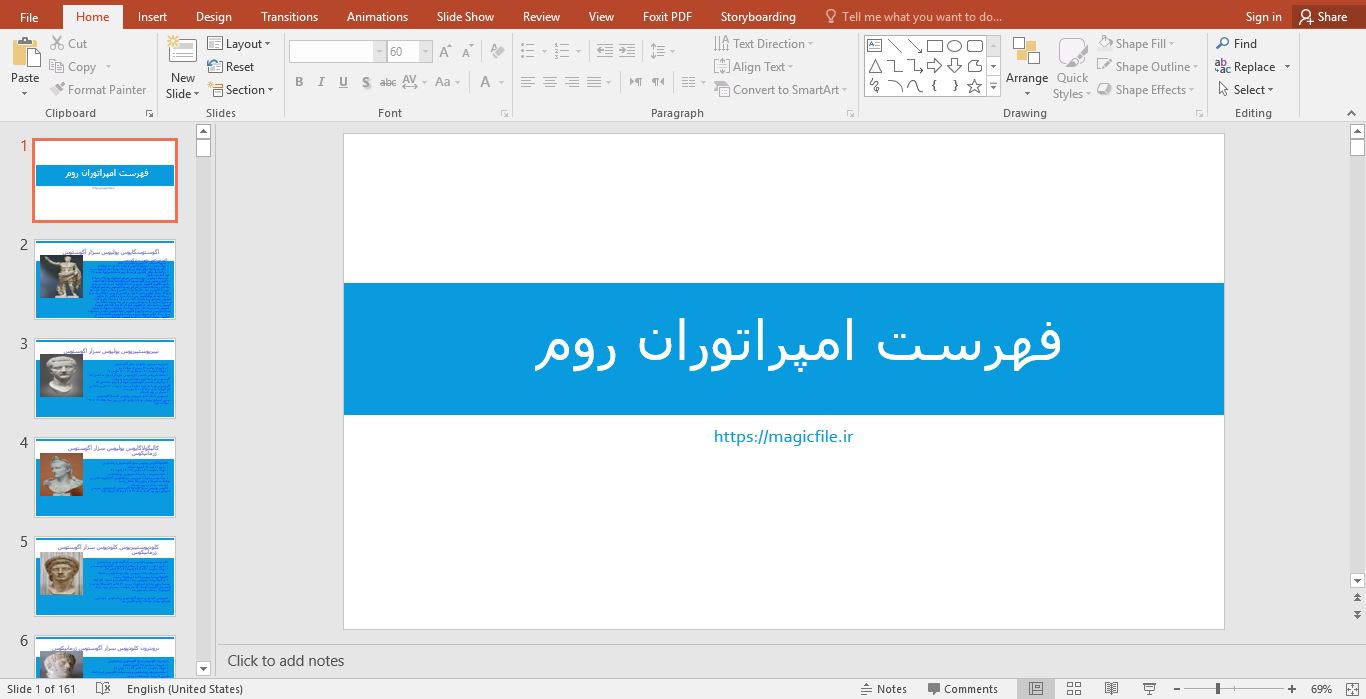
Task: Toggle Bold formatting
Action: tap(299, 82)
